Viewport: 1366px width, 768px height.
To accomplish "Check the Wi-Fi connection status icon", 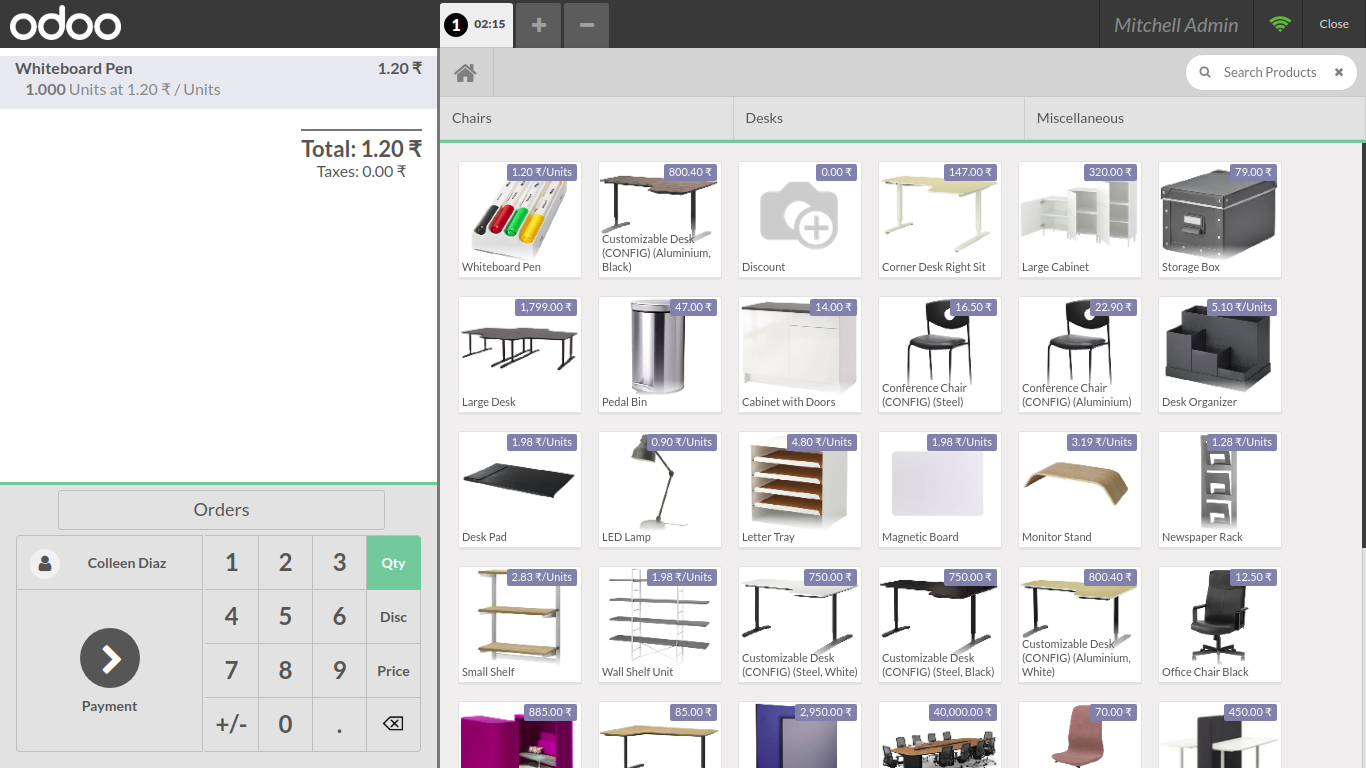I will tap(1280, 24).
